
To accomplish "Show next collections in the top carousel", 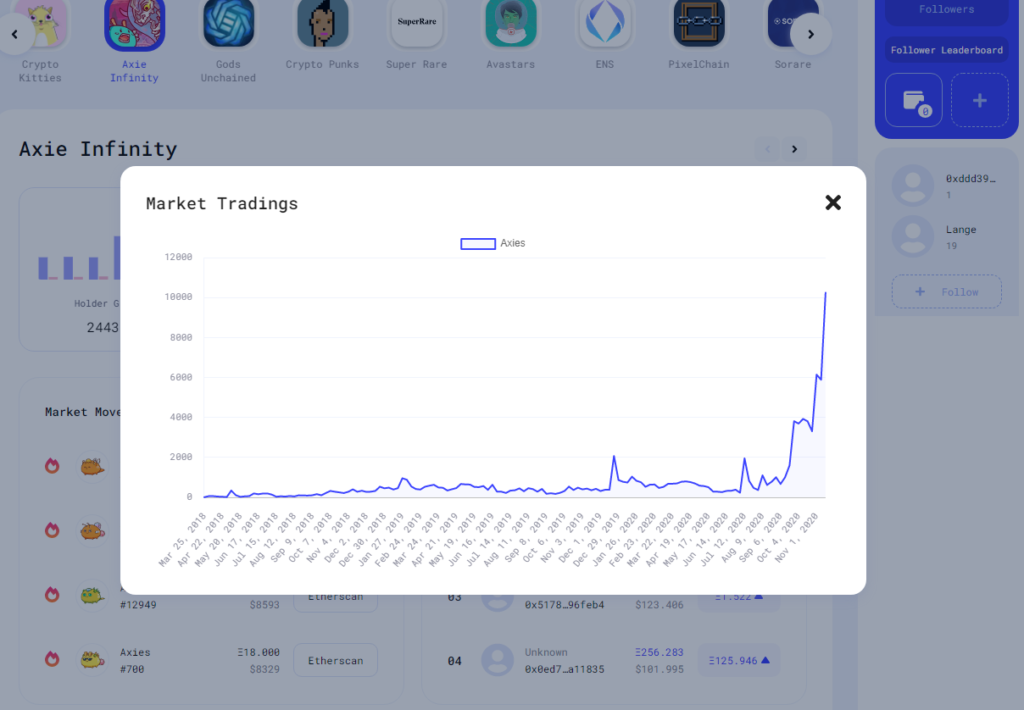I will [x=811, y=34].
